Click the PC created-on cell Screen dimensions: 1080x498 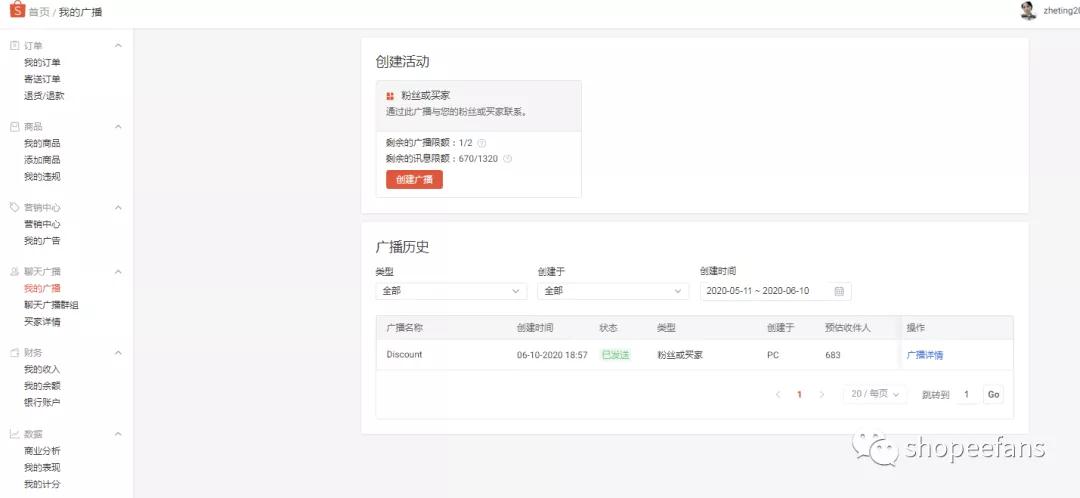[x=773, y=355]
